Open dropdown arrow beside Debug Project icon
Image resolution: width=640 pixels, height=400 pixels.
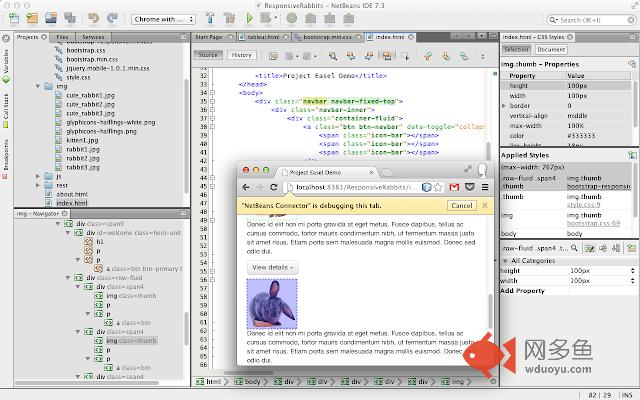[x=276, y=18]
